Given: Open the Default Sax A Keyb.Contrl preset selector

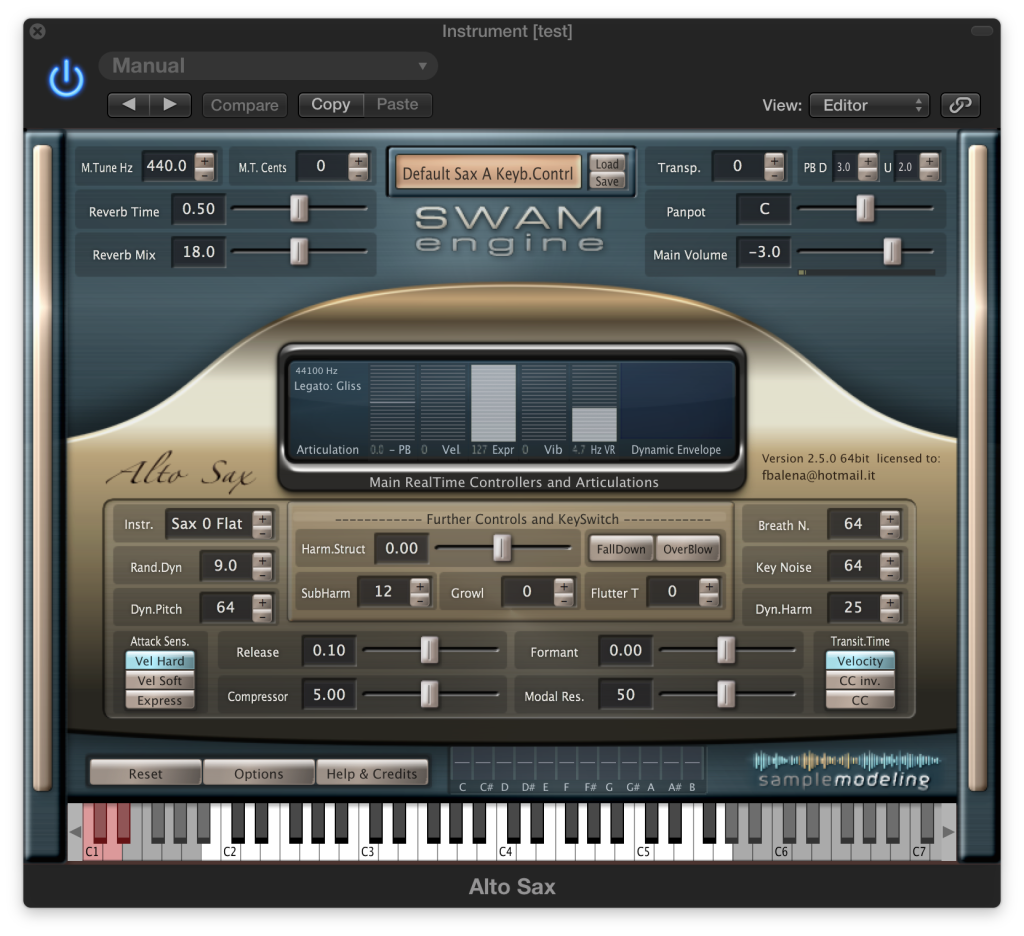Looking at the screenshot, I should [487, 172].
